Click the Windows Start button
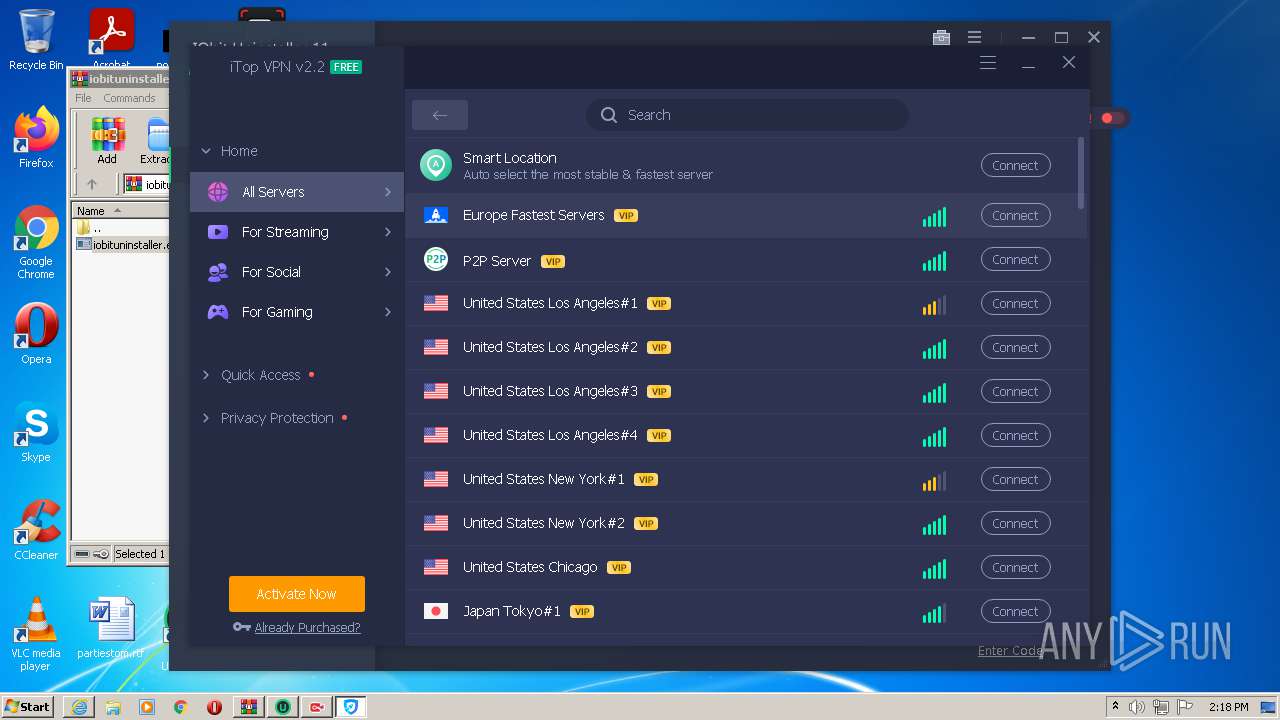The width and height of the screenshot is (1280, 720). tap(28, 706)
